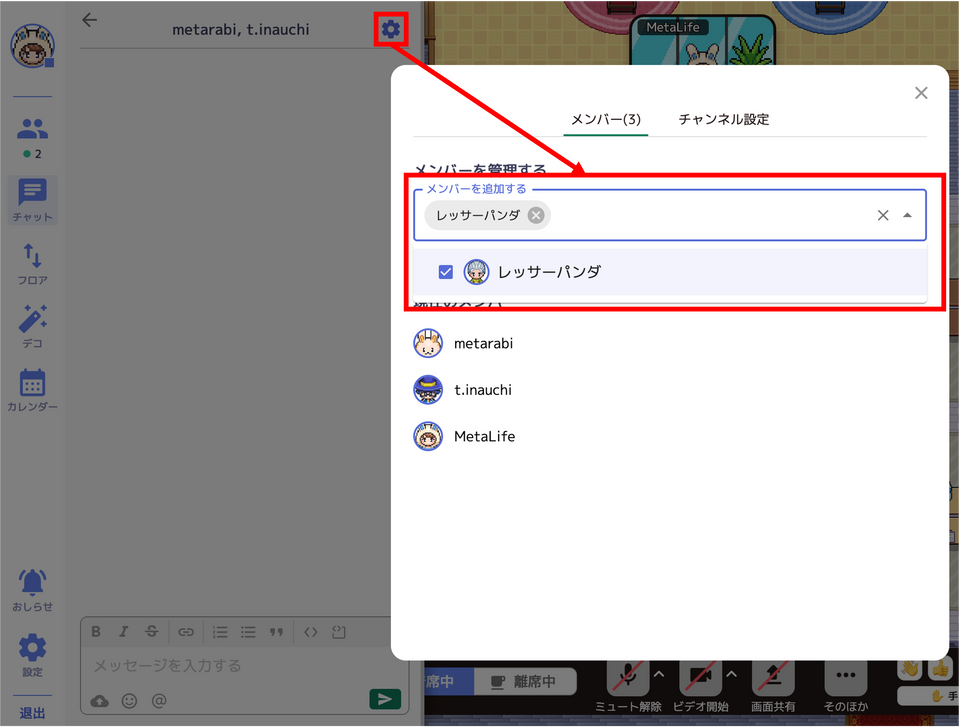The image size is (960, 727).
Task: Collapse the member dropdown arrow
Action: 907,215
